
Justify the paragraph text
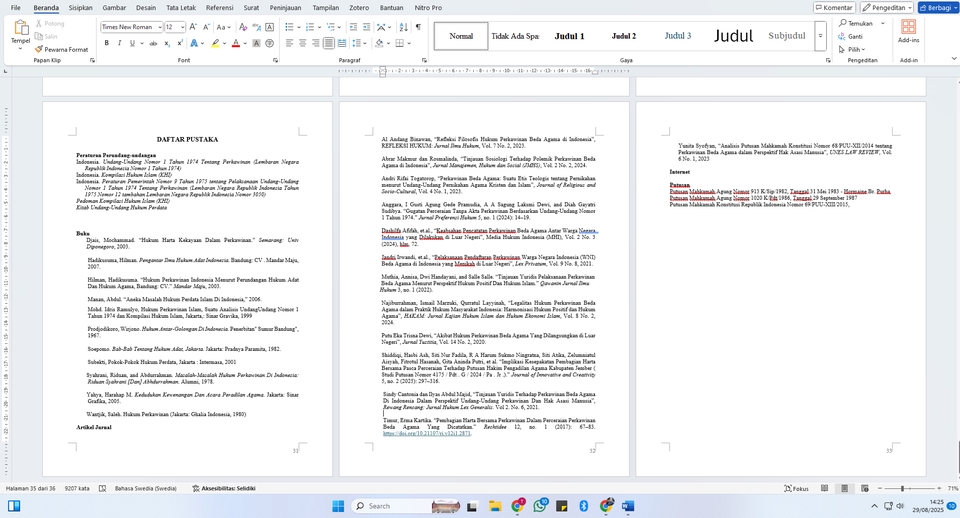pyautogui.click(x=328, y=43)
